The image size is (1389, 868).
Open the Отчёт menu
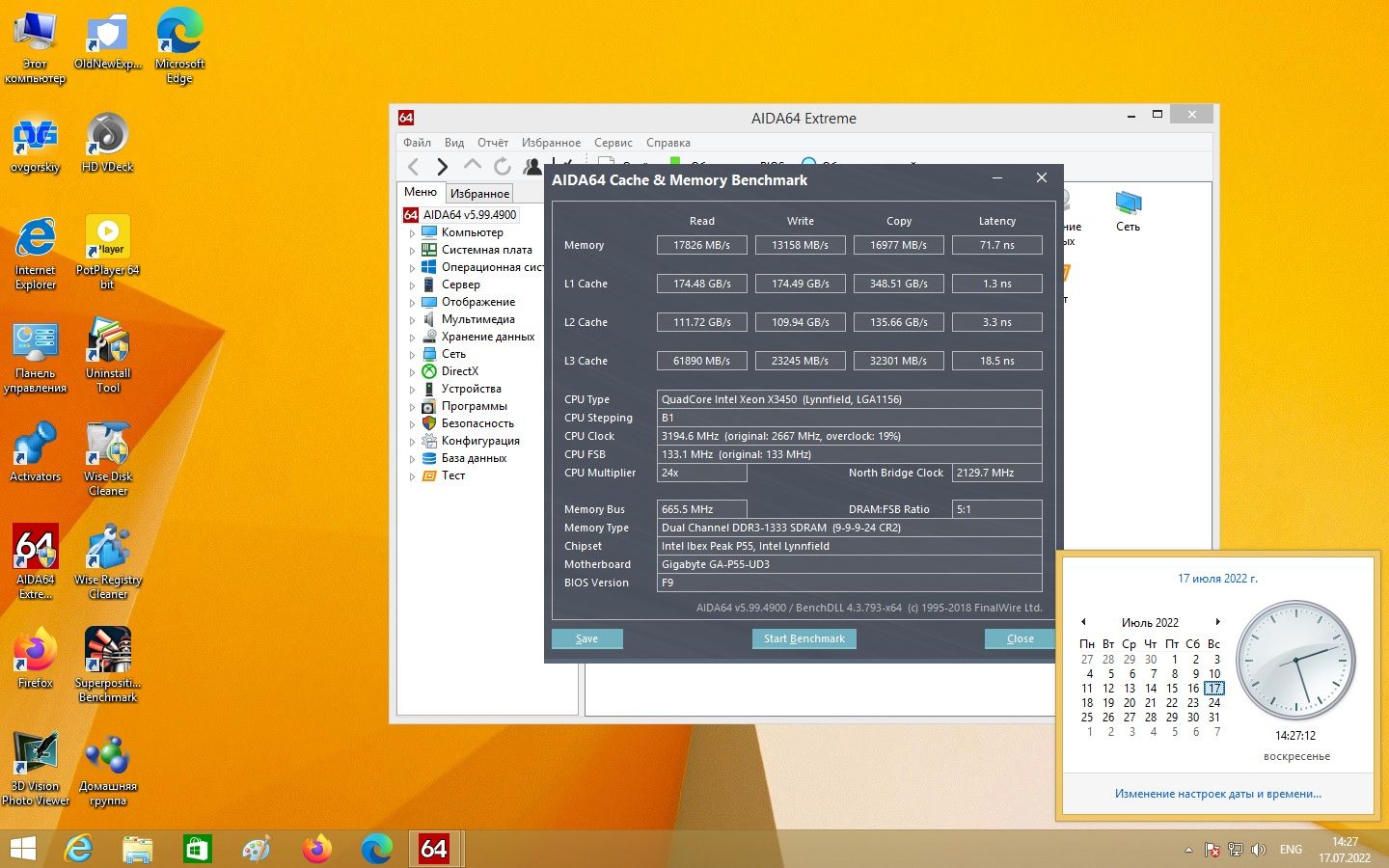pos(492,142)
